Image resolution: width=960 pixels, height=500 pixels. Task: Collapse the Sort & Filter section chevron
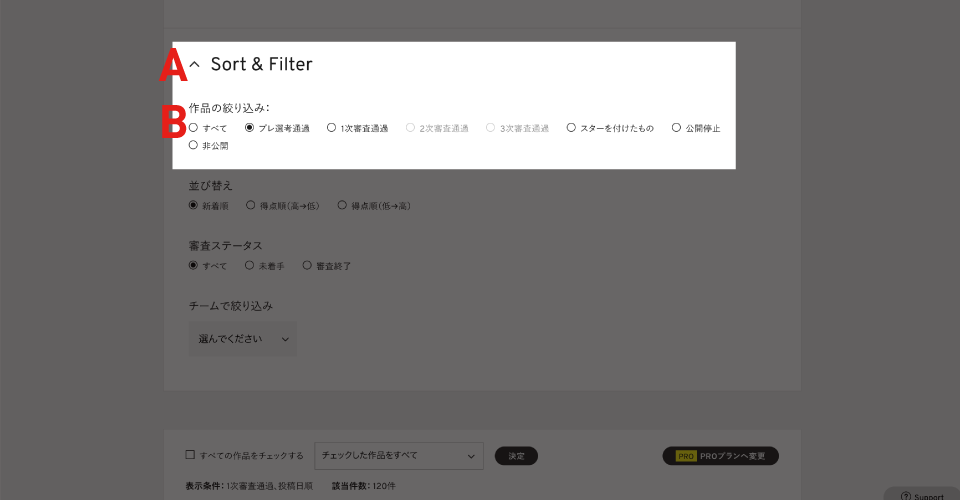pos(195,64)
